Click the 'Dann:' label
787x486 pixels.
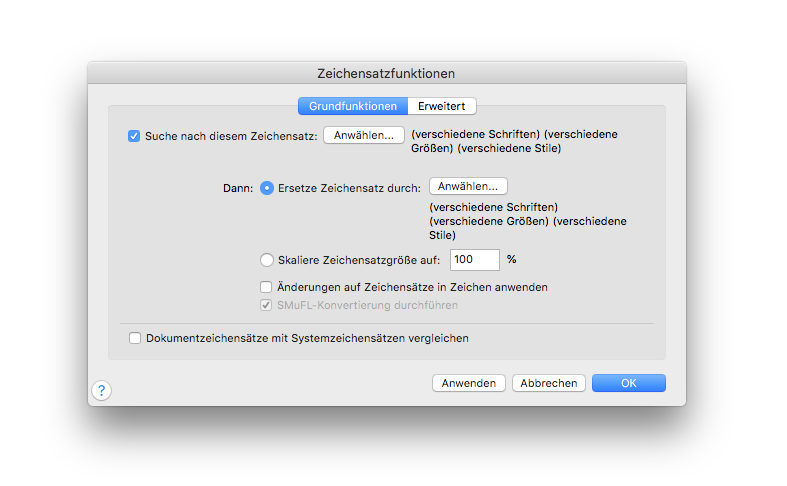pyautogui.click(x=238, y=188)
